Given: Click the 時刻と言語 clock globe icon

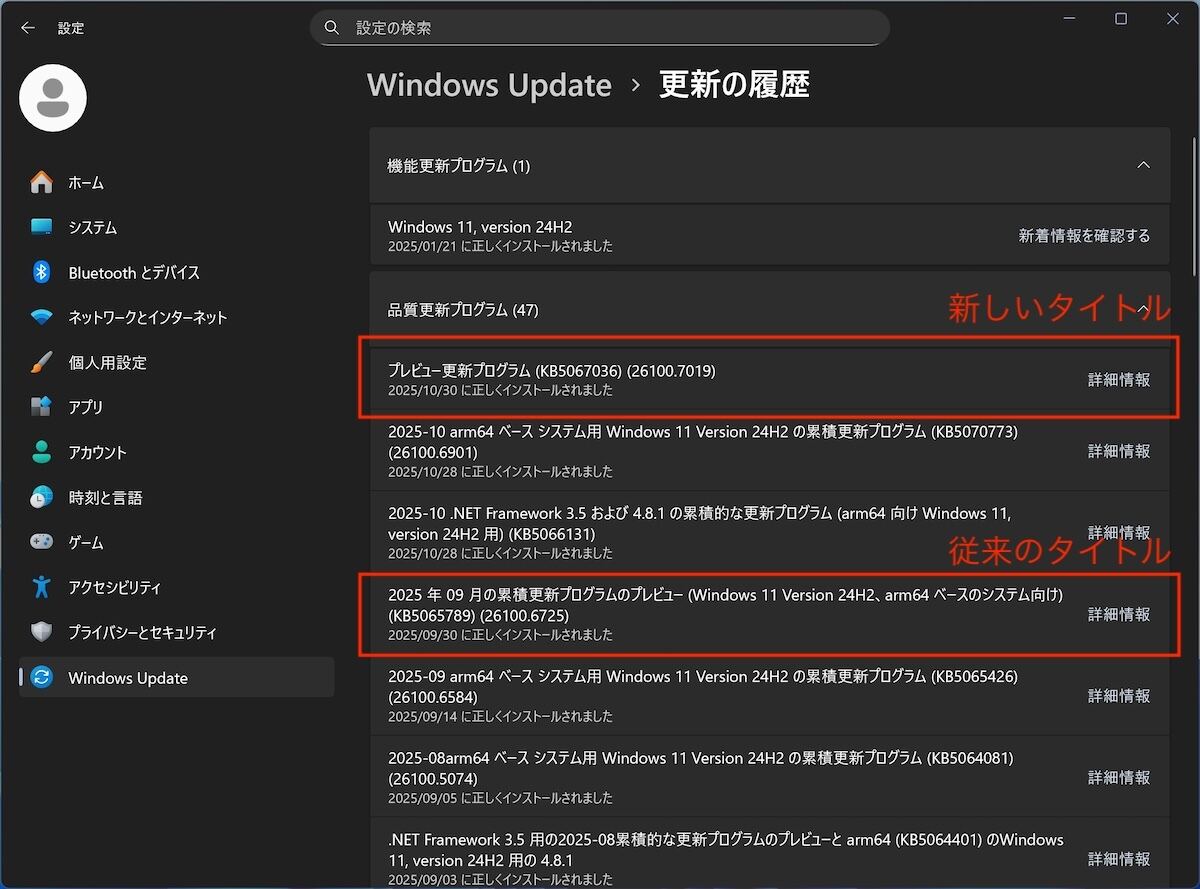Looking at the screenshot, I should [x=41, y=497].
